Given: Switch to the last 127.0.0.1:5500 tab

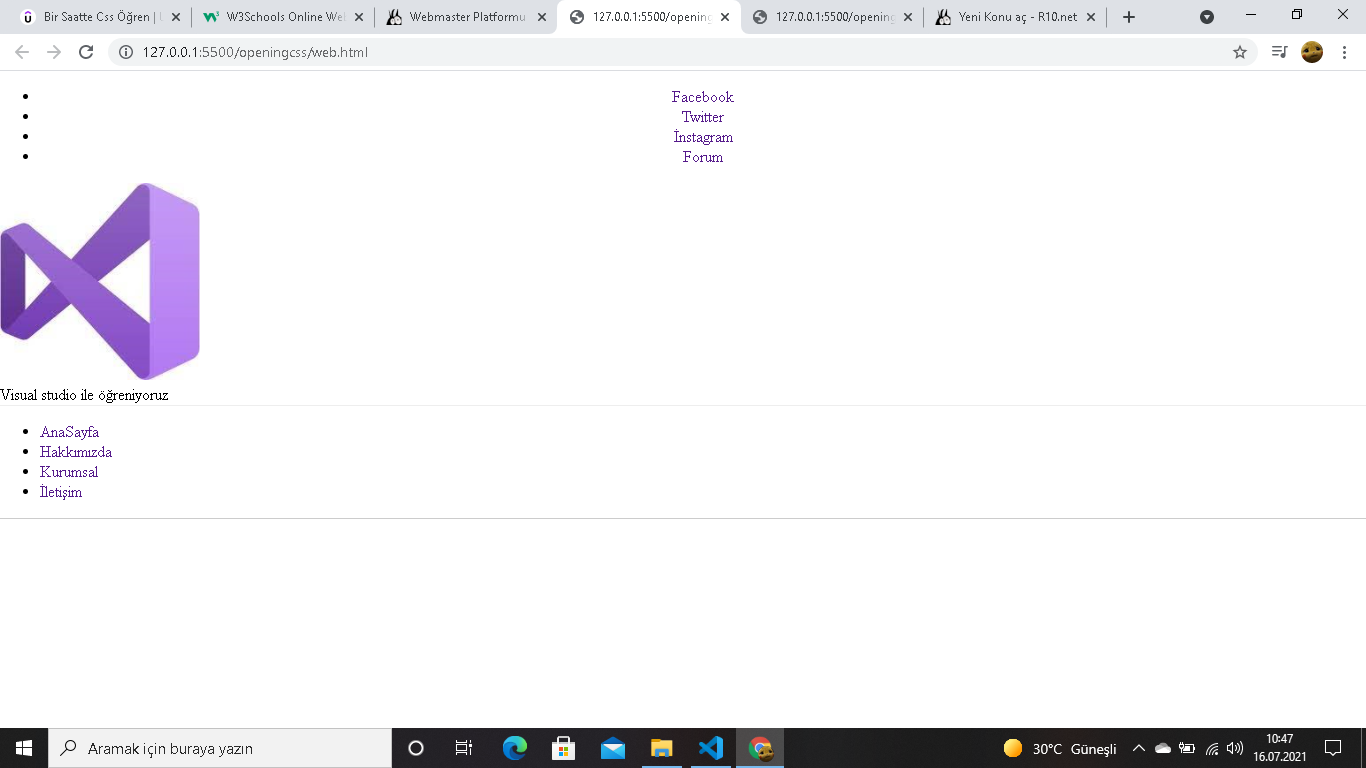Looking at the screenshot, I should pyautogui.click(x=832, y=17).
